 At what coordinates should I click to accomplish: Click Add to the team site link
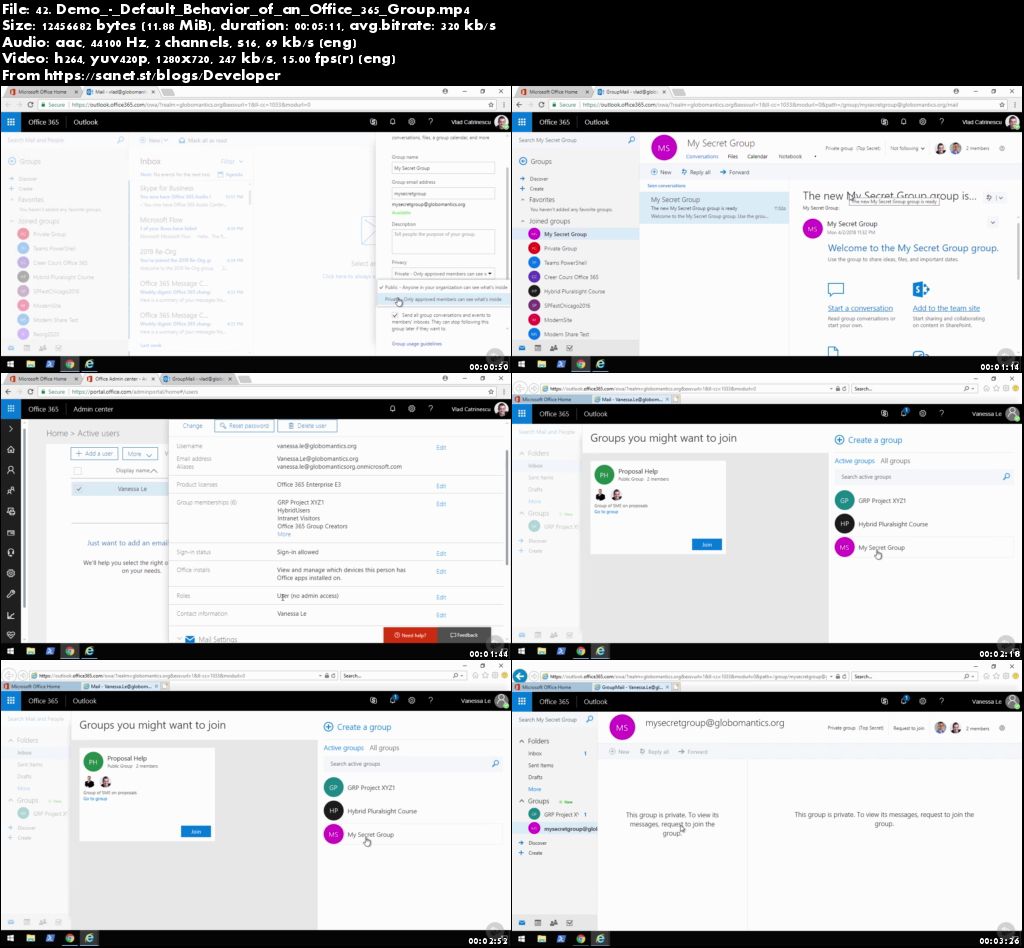pyautogui.click(x=946, y=308)
